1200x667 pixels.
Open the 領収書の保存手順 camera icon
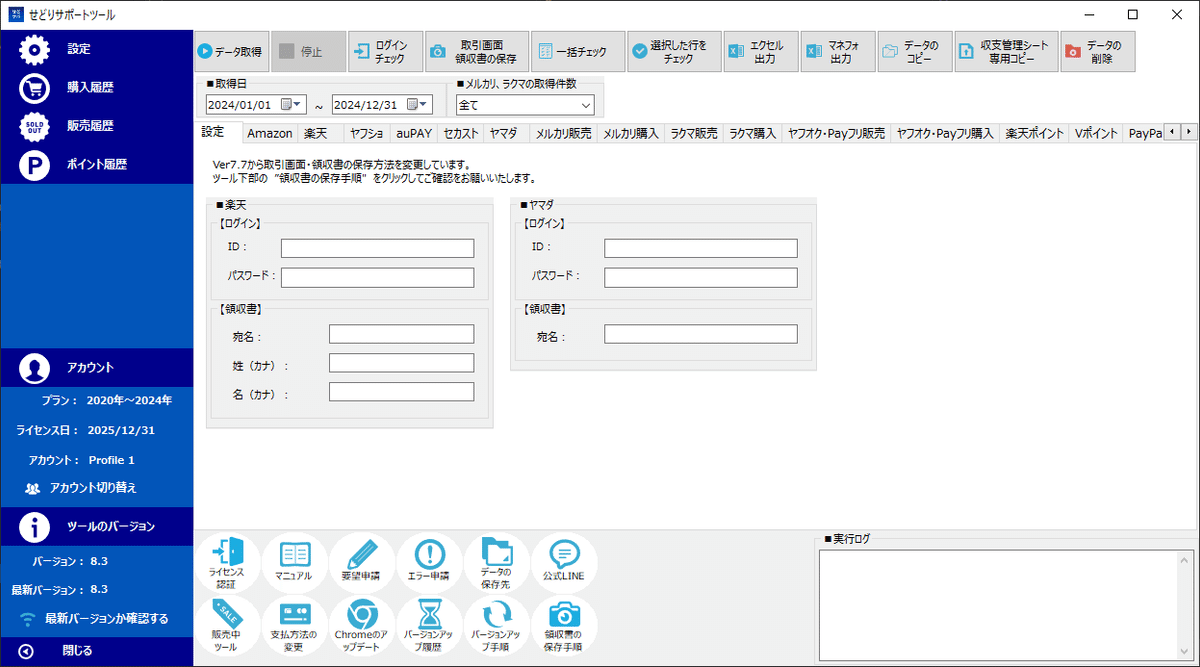[564, 627]
